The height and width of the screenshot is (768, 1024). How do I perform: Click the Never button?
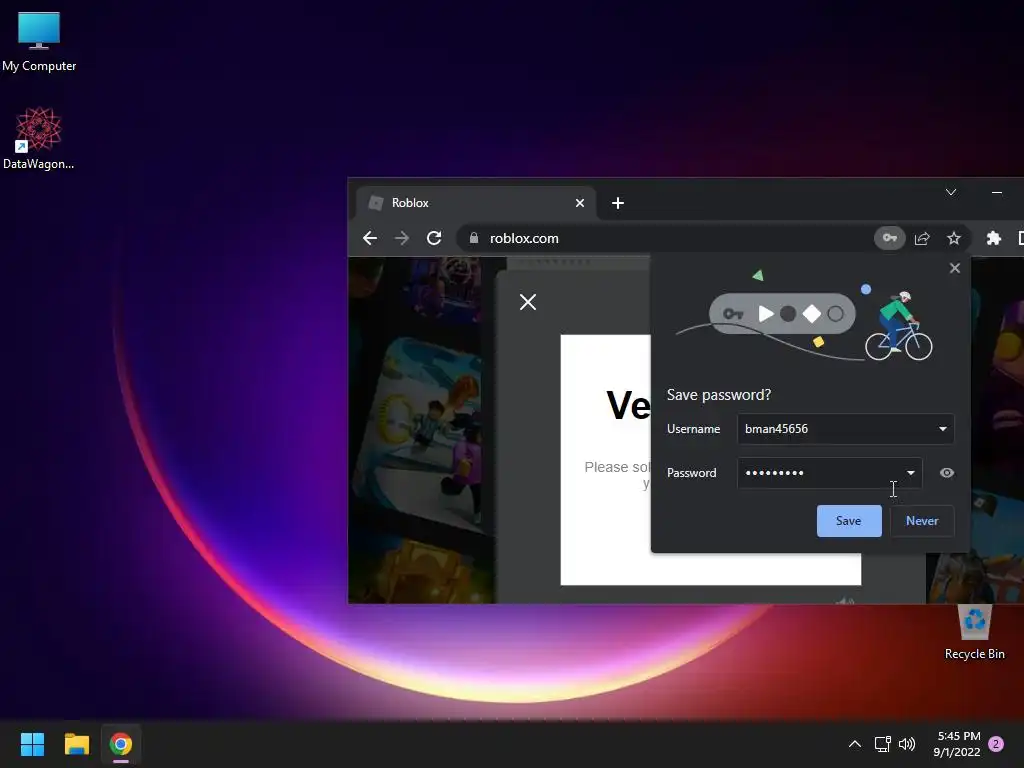(x=922, y=521)
